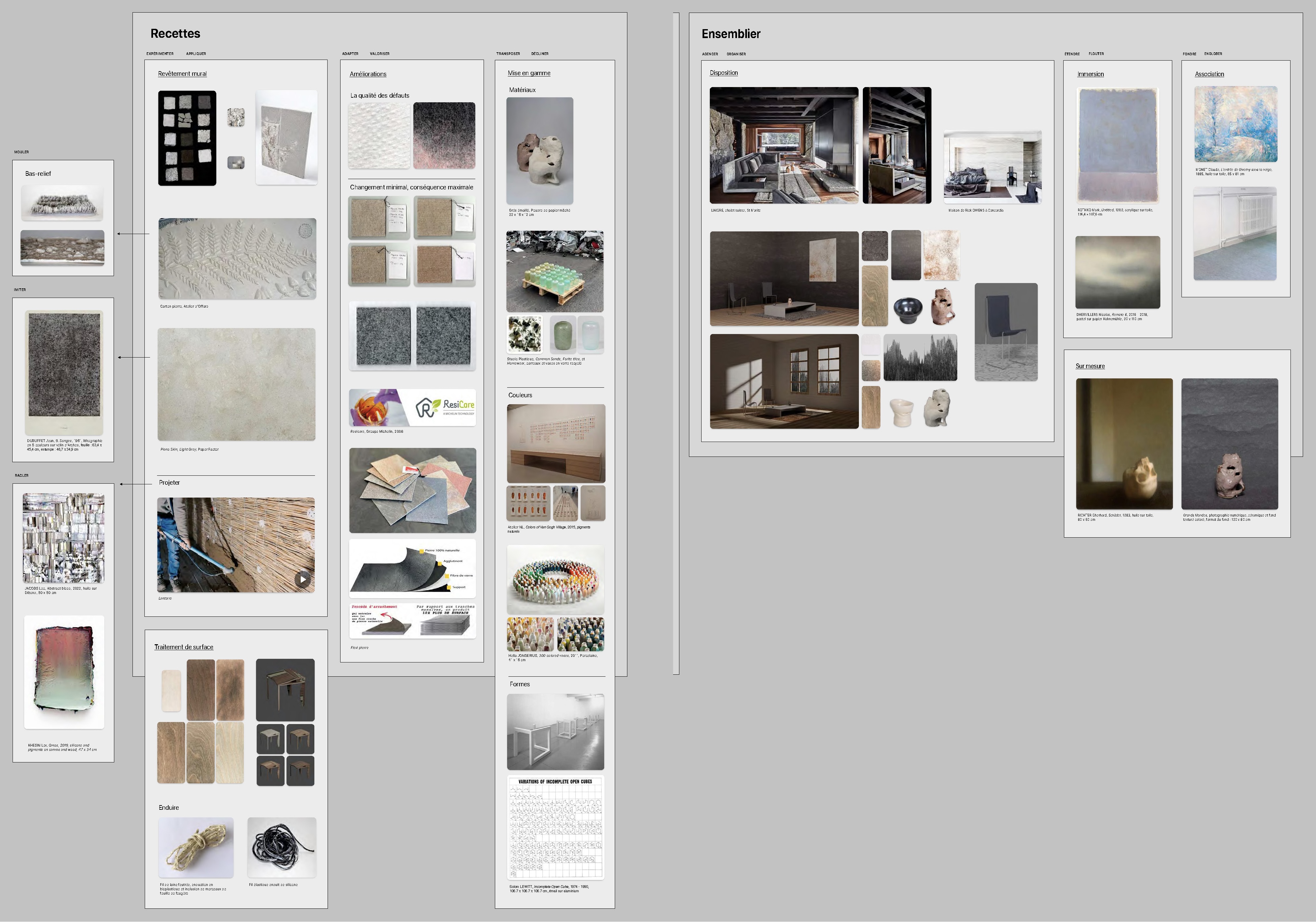The height and width of the screenshot is (922, 1316).
Task: Pick the left grey granite sample square
Action: [x=383, y=335]
